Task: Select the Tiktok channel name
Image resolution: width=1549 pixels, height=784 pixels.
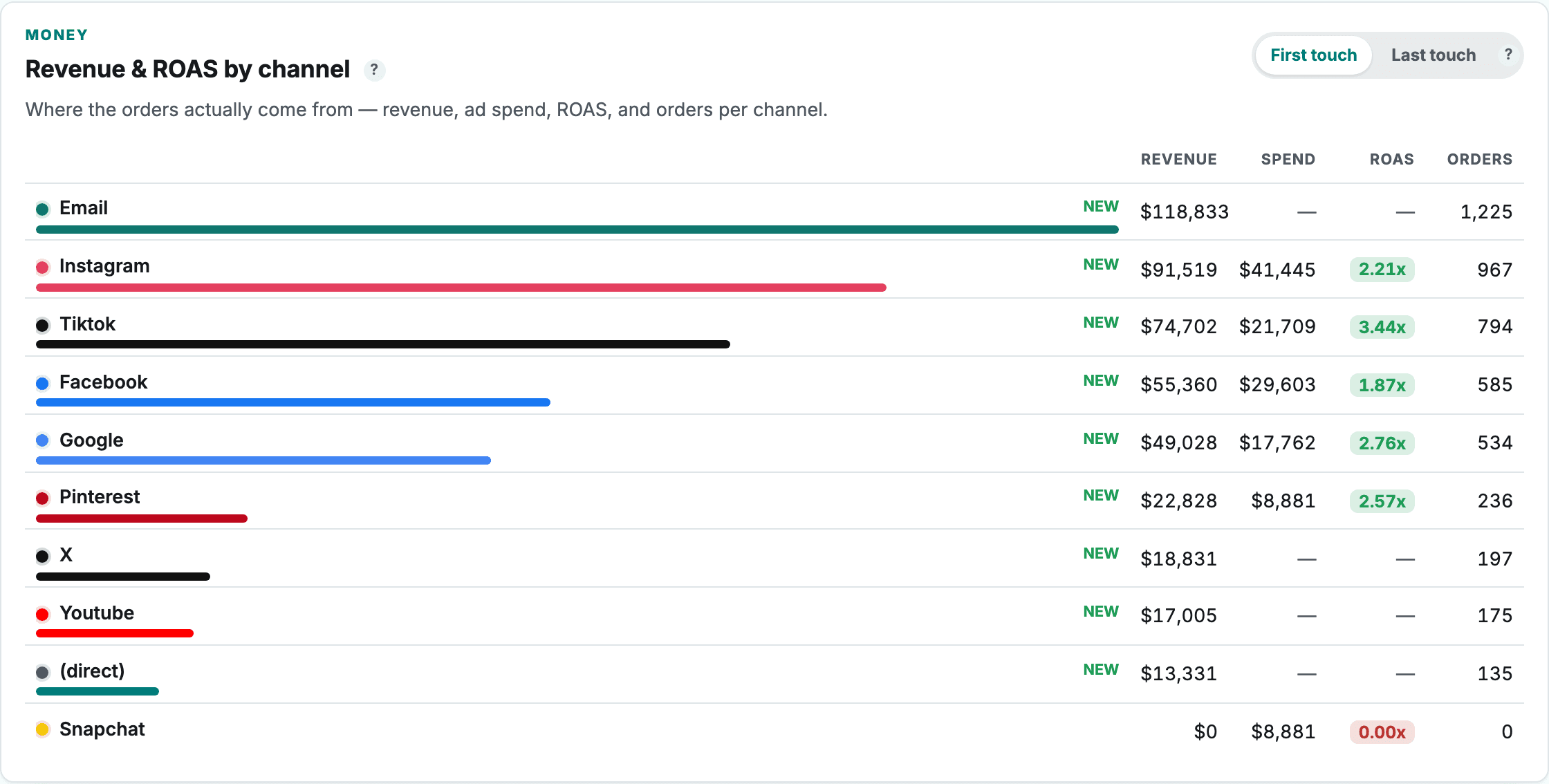Action: 88,324
